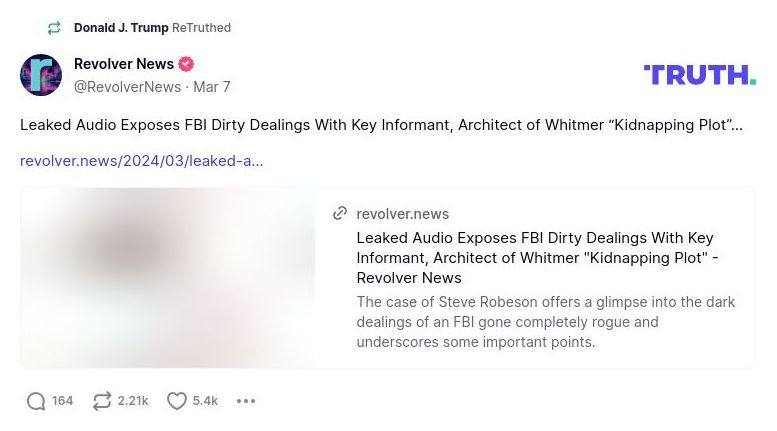Click the ReTruthed arrows icon at top
This screenshot has width=777, height=431.
click(x=54, y=28)
